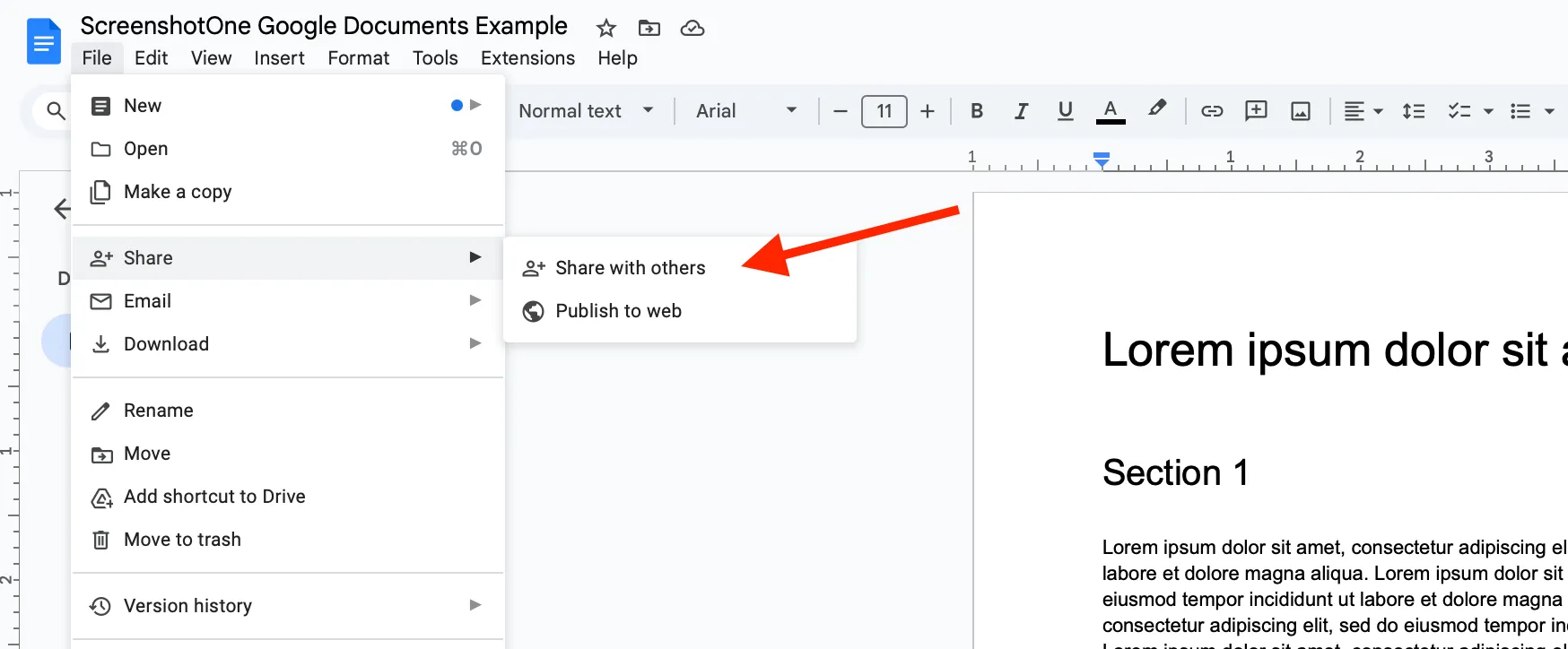Check cloud saved status icon
The height and width of the screenshot is (649, 1568).
(x=693, y=28)
